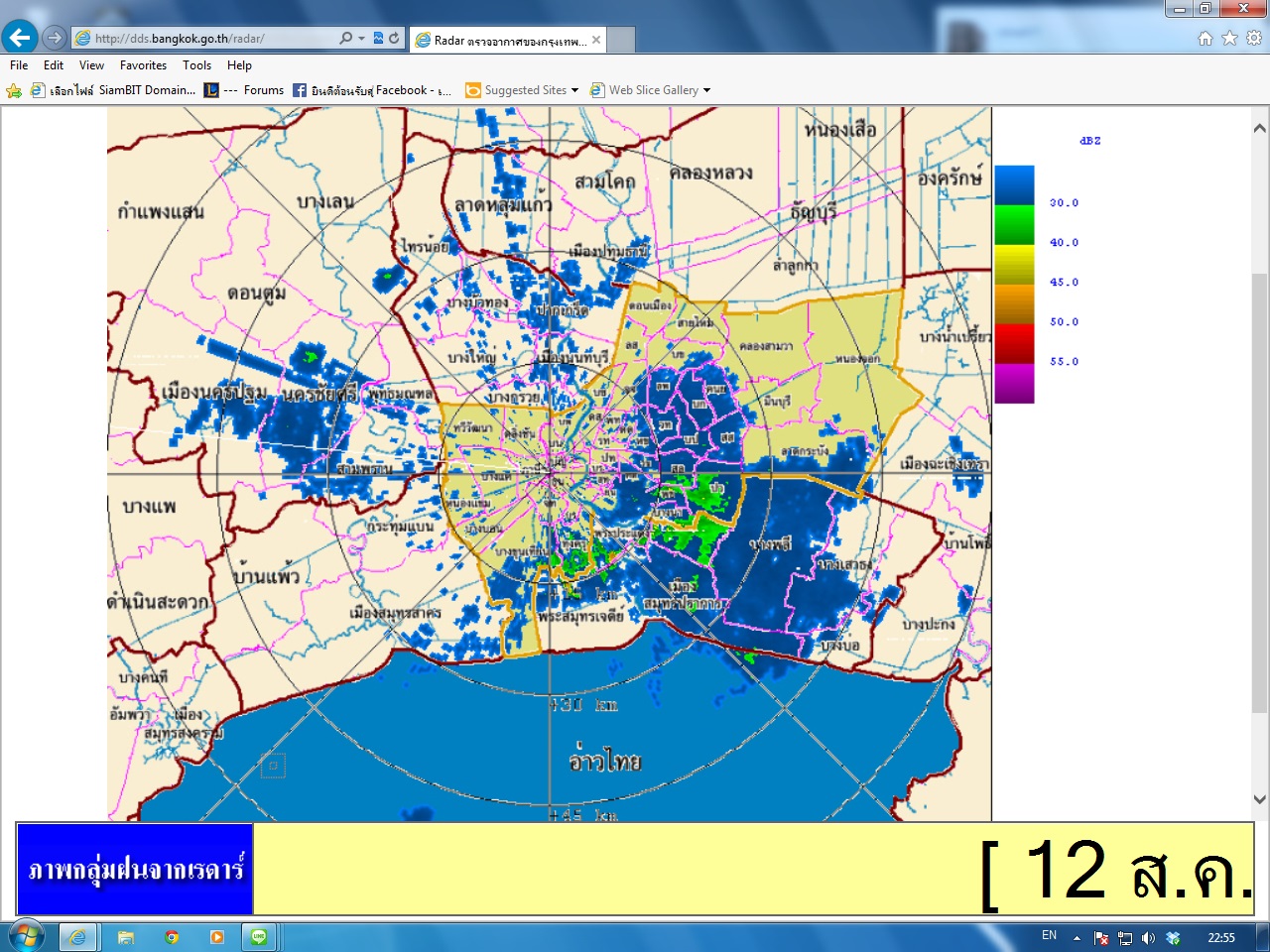Click the scroll down arrow on the page scrollbar

(x=1259, y=799)
